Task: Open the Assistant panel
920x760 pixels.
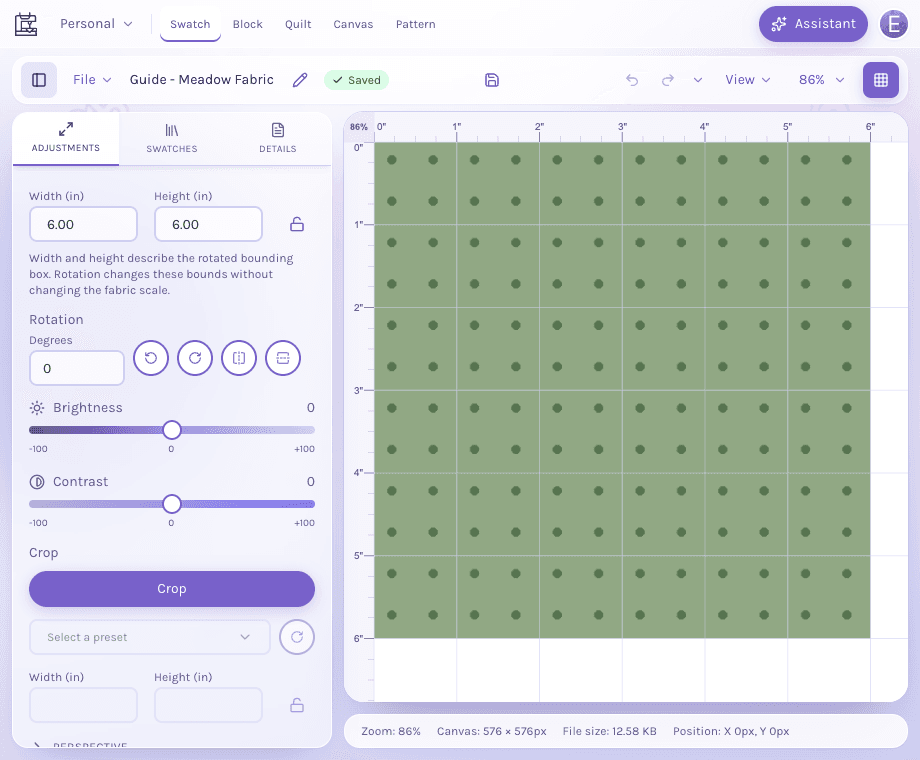Action: coord(813,24)
